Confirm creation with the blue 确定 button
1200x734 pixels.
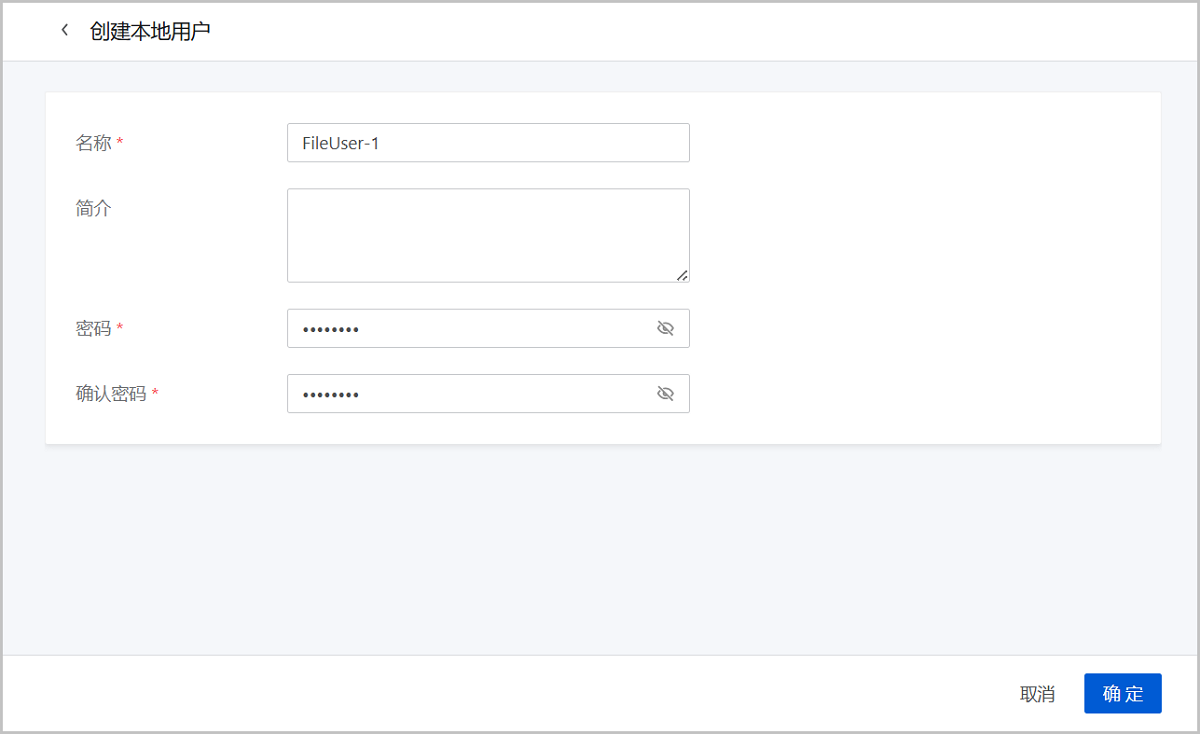tap(1123, 693)
